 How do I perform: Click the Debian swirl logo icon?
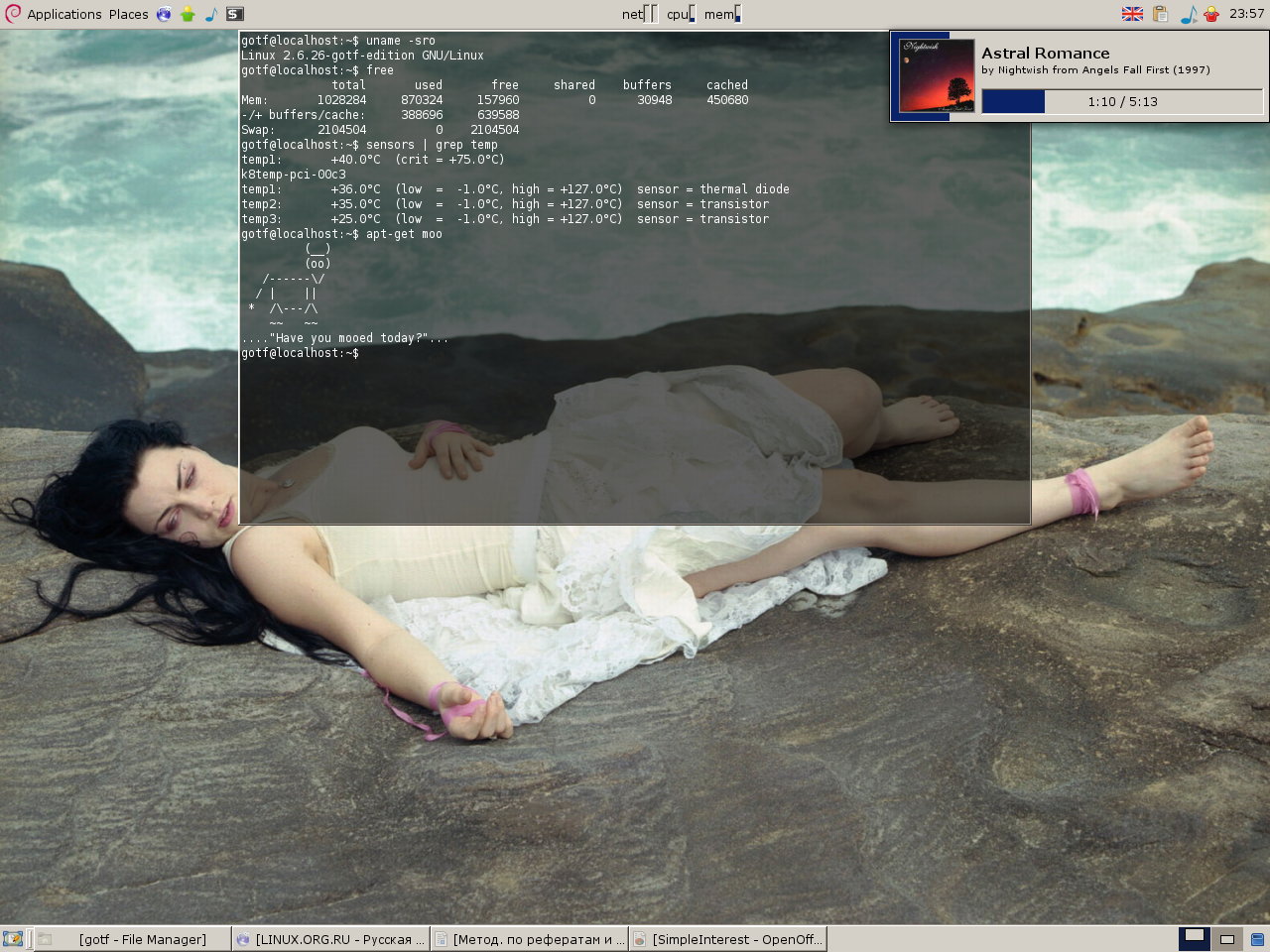click(13, 14)
